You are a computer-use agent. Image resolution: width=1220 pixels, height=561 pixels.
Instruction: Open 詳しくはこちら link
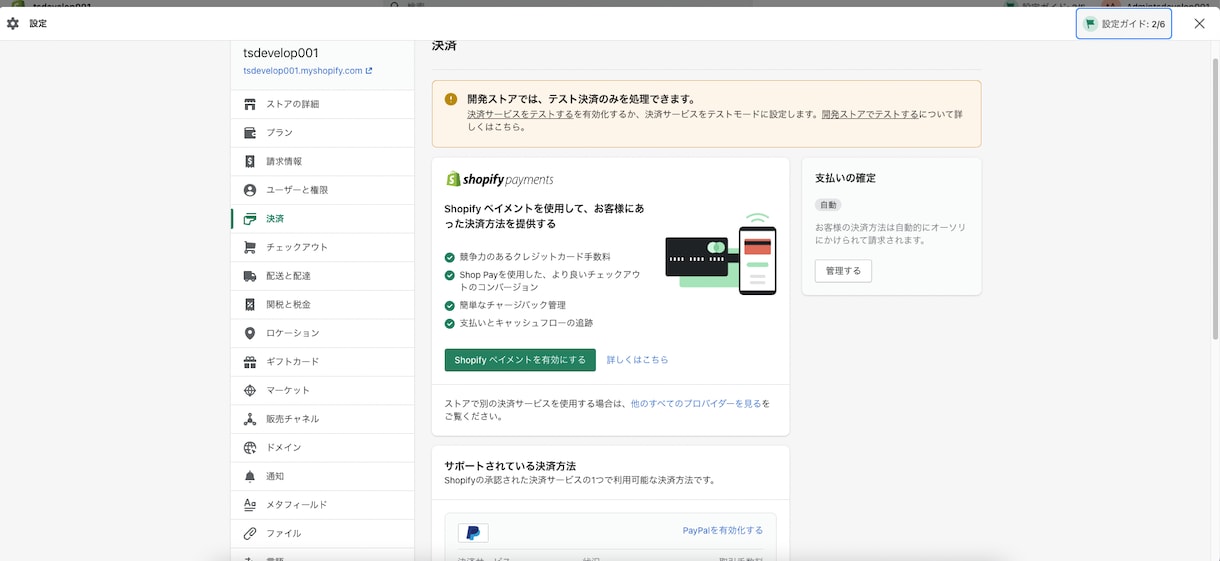(638, 360)
